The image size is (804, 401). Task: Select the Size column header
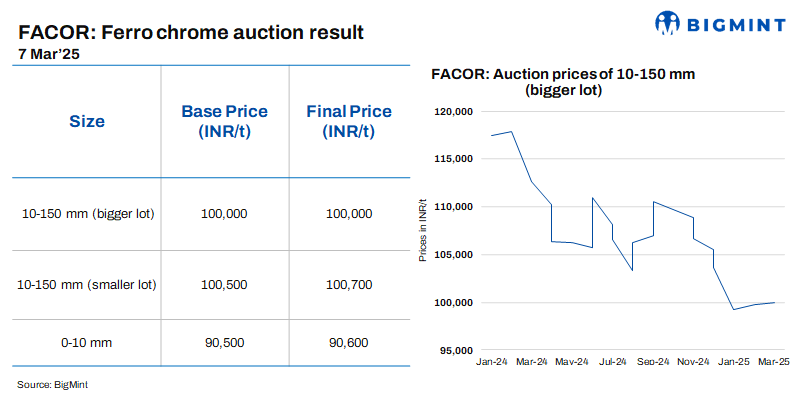[x=87, y=122]
